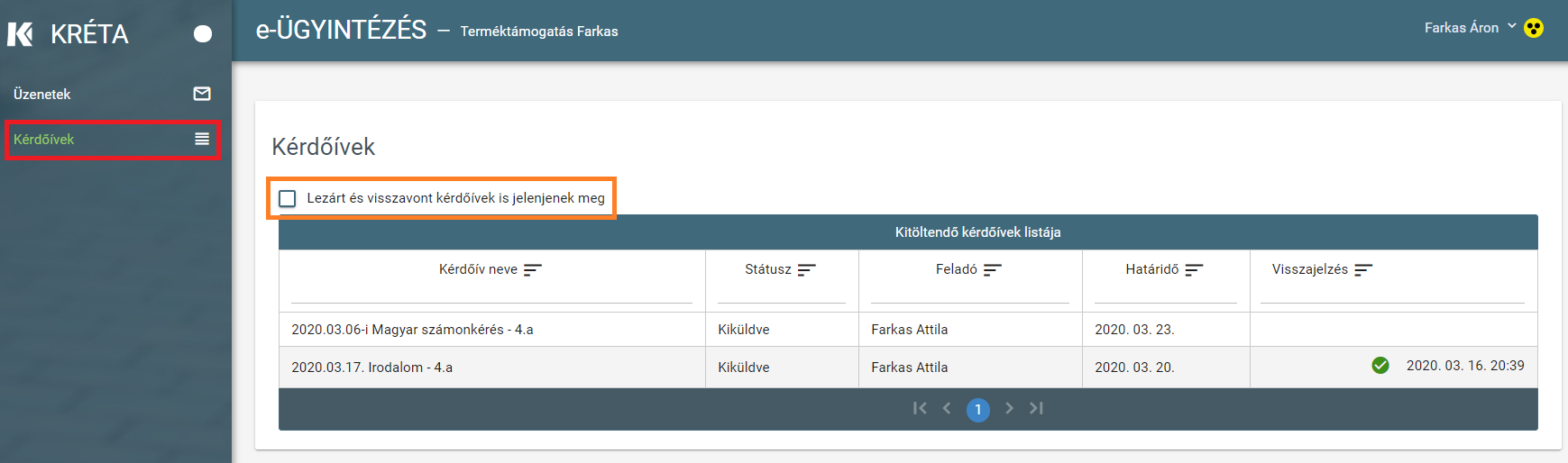This screenshot has width=1568, height=463.
Task: Sort by Feladó column icon
Action: pos(993,269)
